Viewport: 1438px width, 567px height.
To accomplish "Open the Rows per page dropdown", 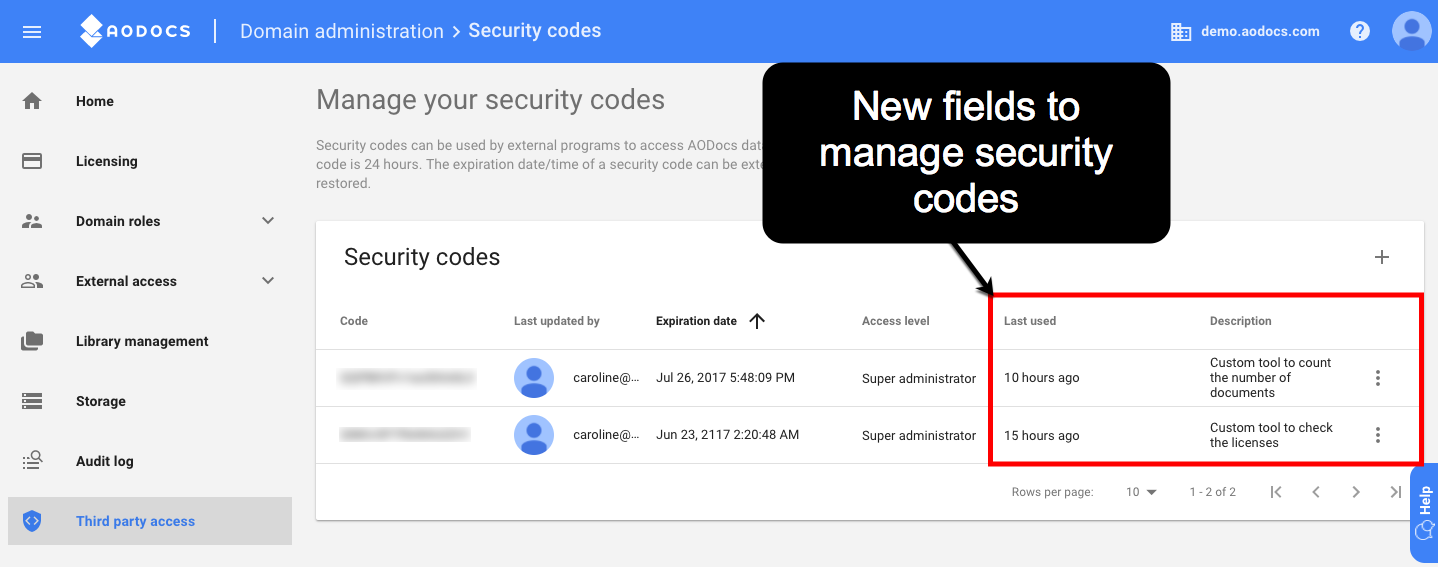I will [1141, 492].
